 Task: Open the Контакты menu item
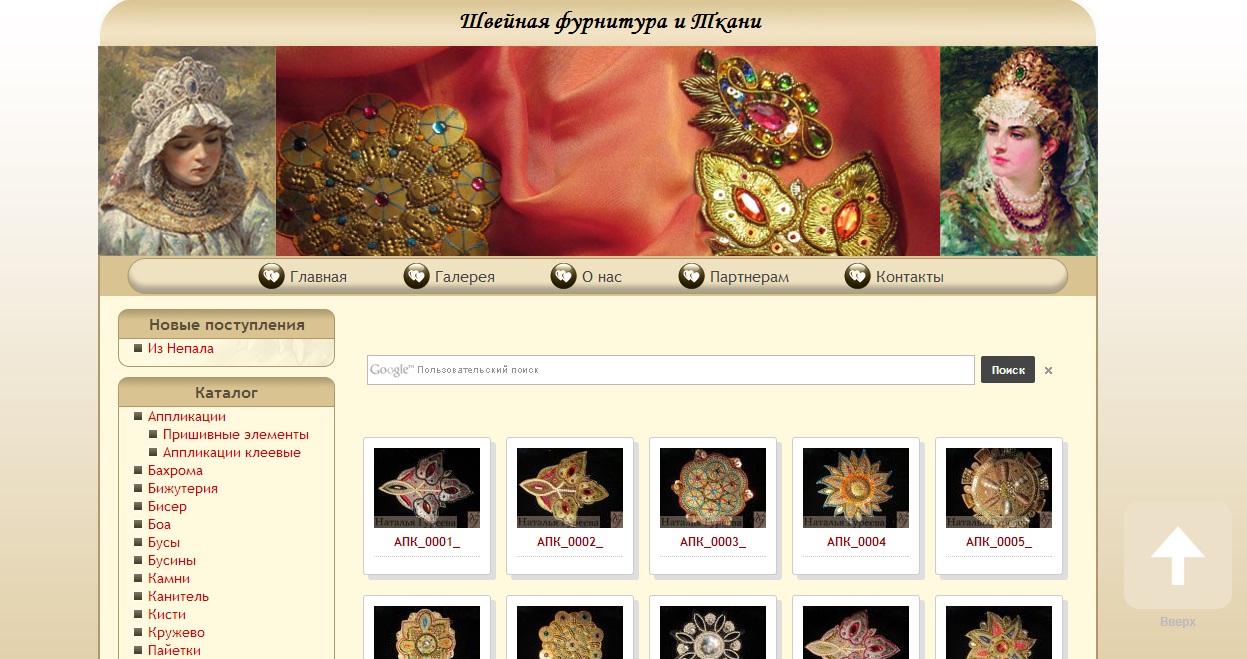[909, 277]
